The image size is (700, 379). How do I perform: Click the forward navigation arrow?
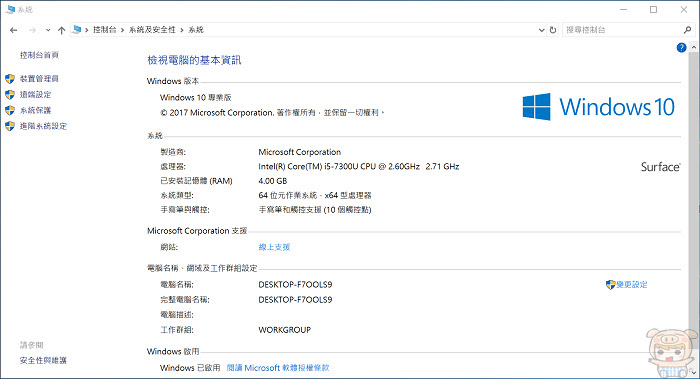pos(32,30)
